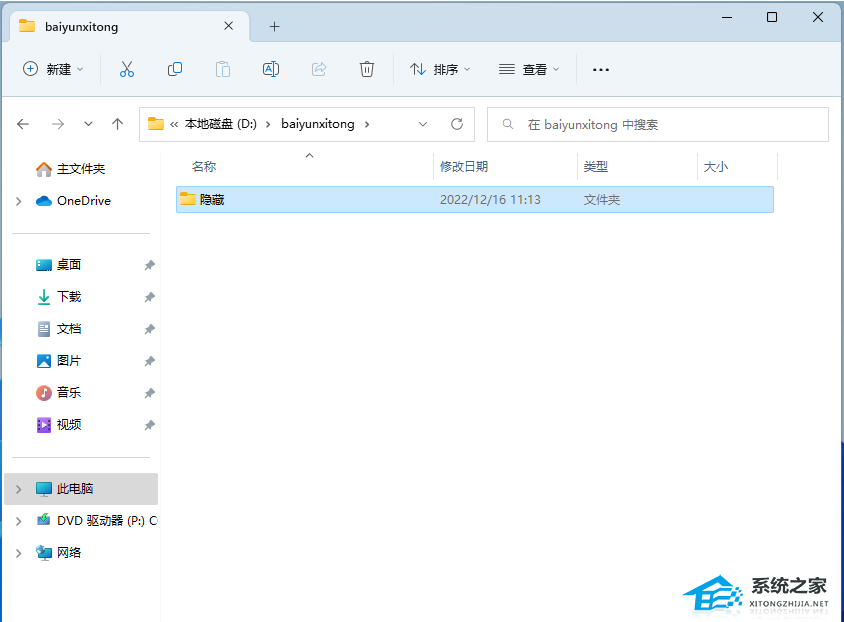This screenshot has height=622, width=844.
Task: Go forward with the right arrow
Action: click(58, 124)
